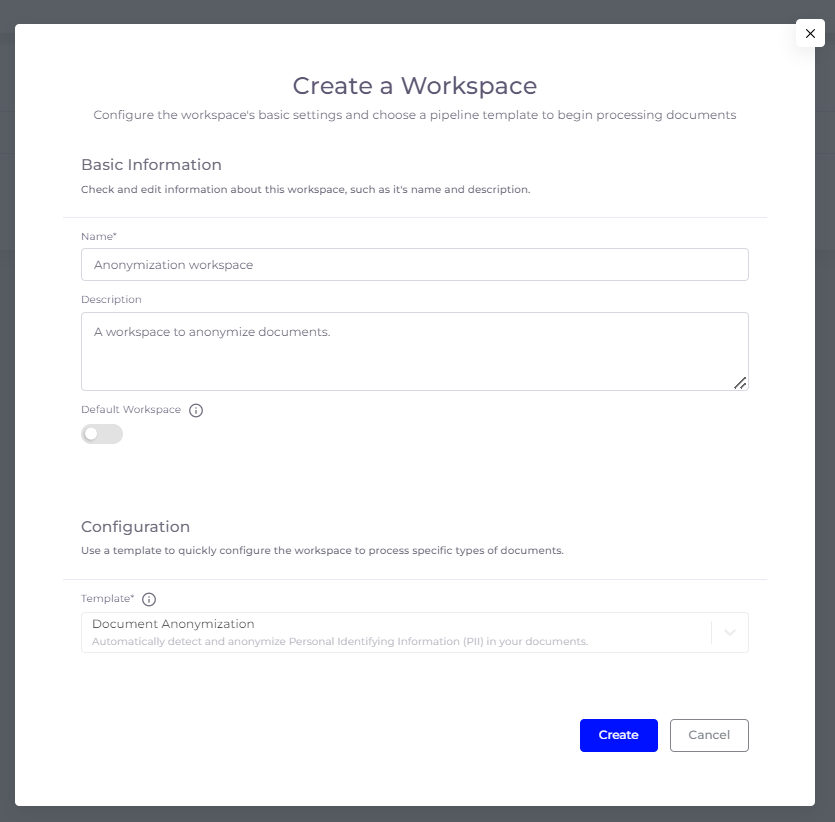The height and width of the screenshot is (822, 835).
Task: Click inside the Name input field
Action: [414, 264]
